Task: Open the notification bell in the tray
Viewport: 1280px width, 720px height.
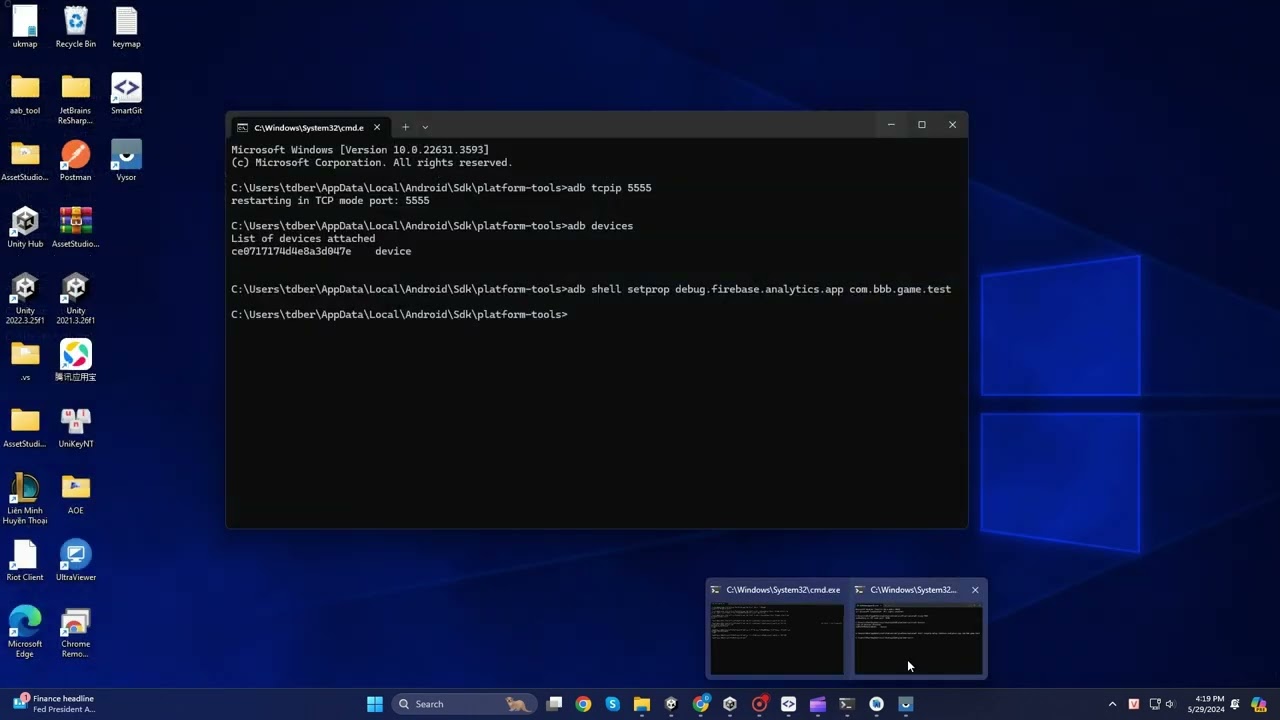Action: [1235, 704]
